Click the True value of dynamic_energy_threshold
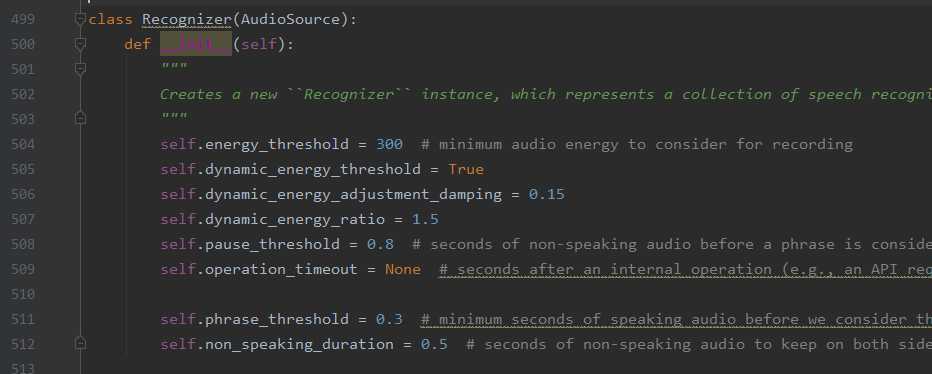This screenshot has height=374, width=932. 466,169
